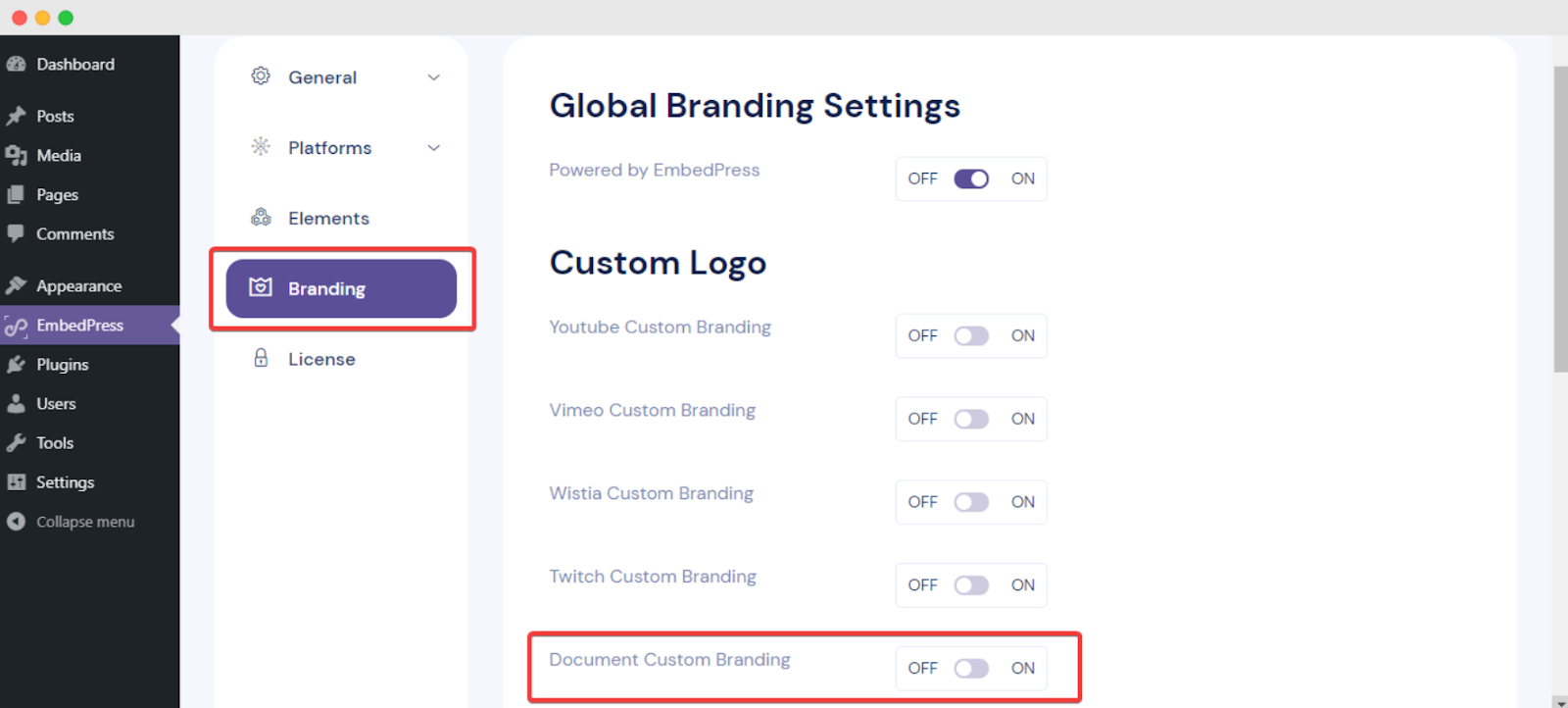The image size is (1568, 708).
Task: Click the Tools wrench icon
Action: 16,442
